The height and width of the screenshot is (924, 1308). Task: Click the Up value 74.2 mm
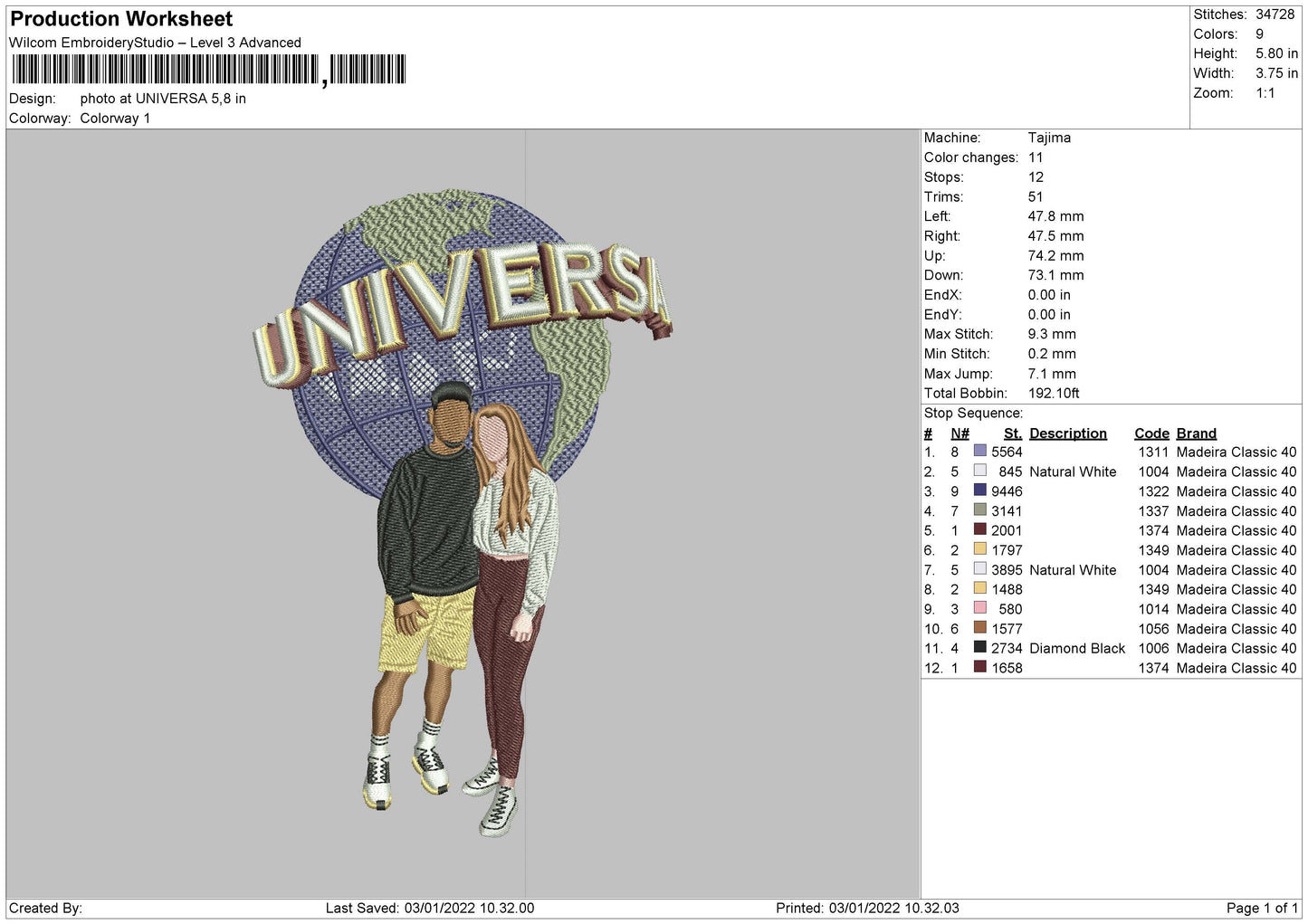pos(1055,256)
